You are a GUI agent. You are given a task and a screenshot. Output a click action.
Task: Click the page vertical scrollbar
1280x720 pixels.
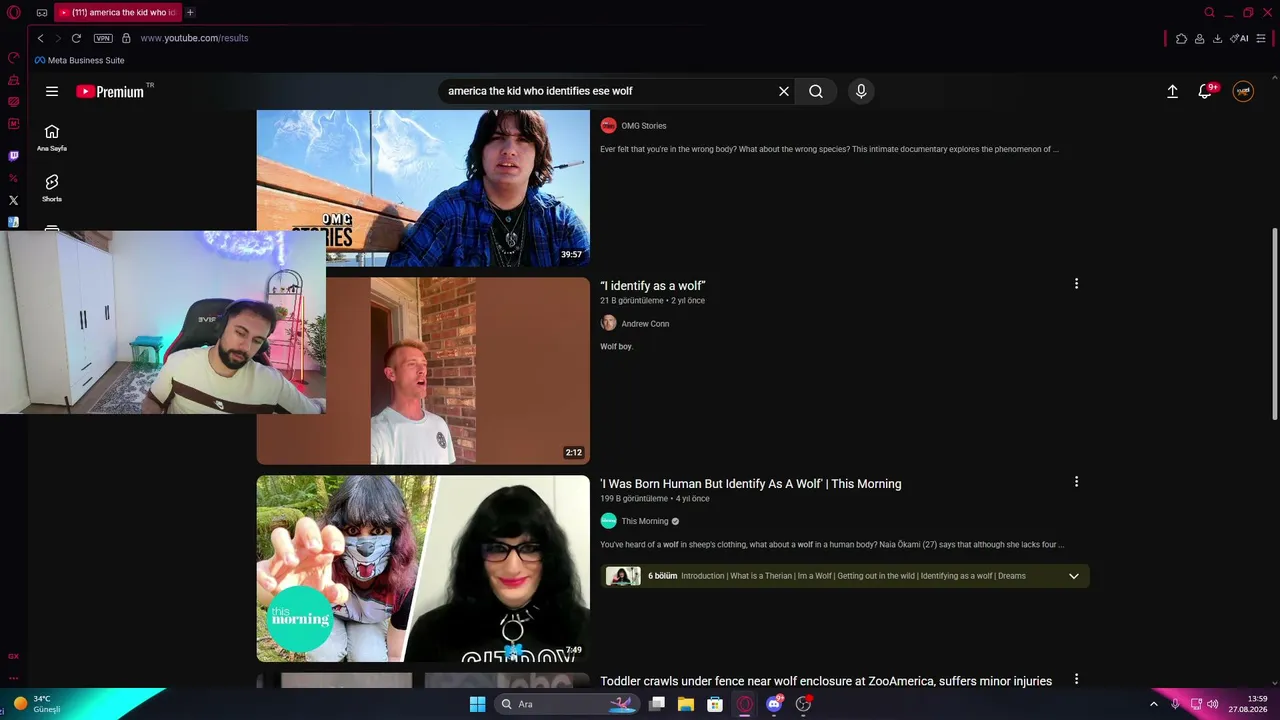tap(1275, 324)
